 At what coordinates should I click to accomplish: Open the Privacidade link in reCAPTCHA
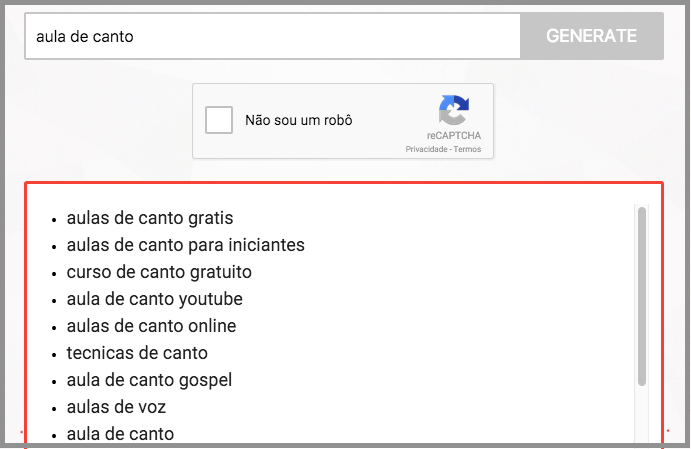pos(426,149)
